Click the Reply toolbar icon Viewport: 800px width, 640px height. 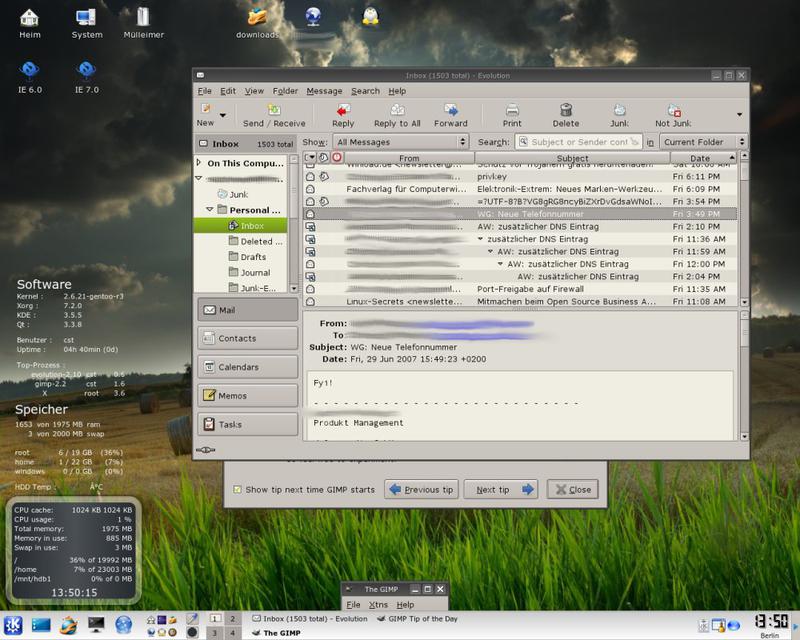[x=343, y=115]
